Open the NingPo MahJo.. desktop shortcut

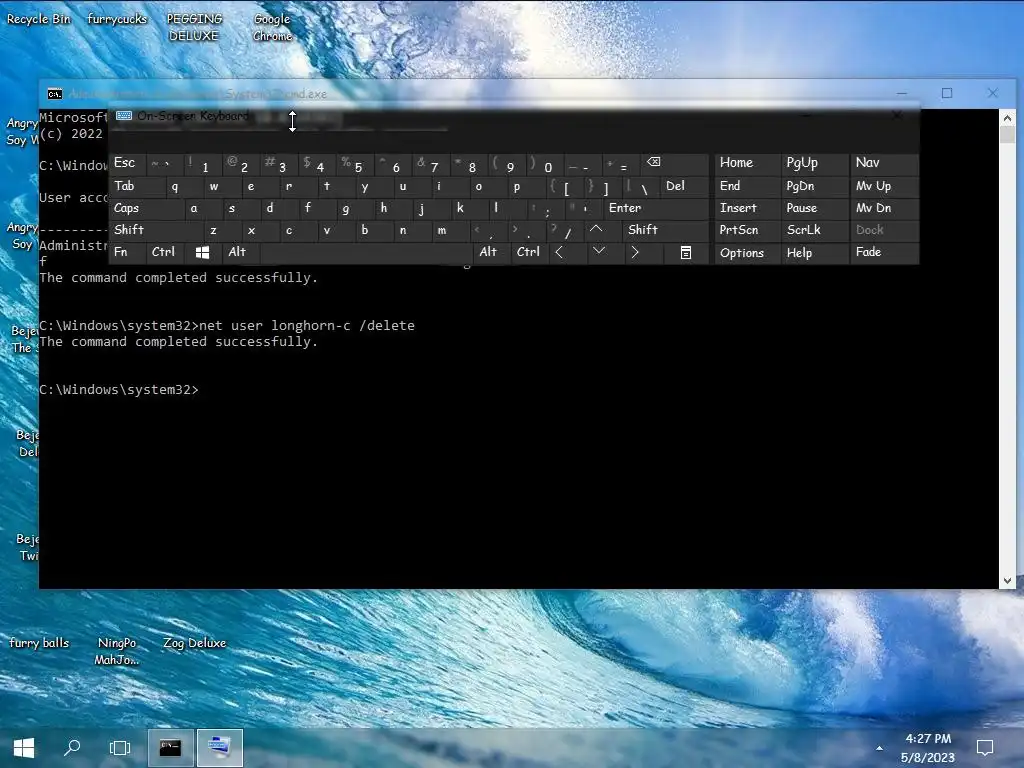tap(117, 650)
